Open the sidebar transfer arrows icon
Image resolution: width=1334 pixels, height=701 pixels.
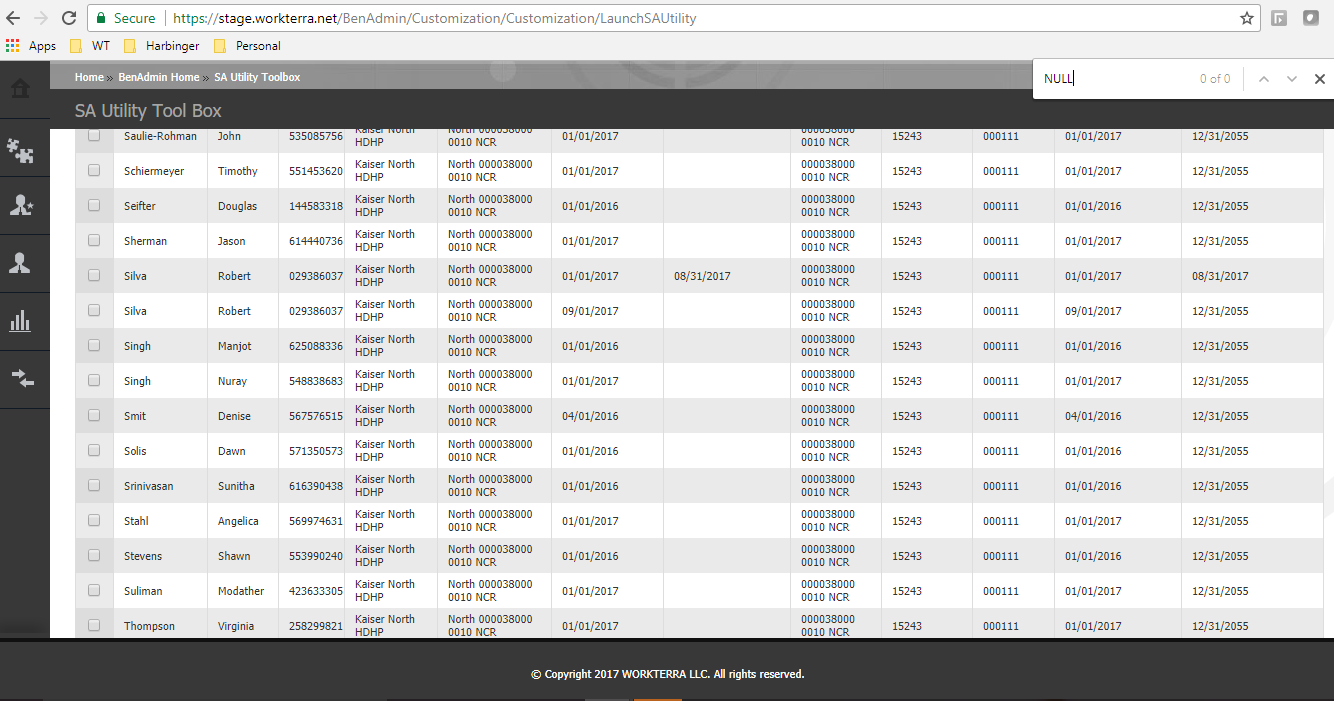tap(21, 378)
